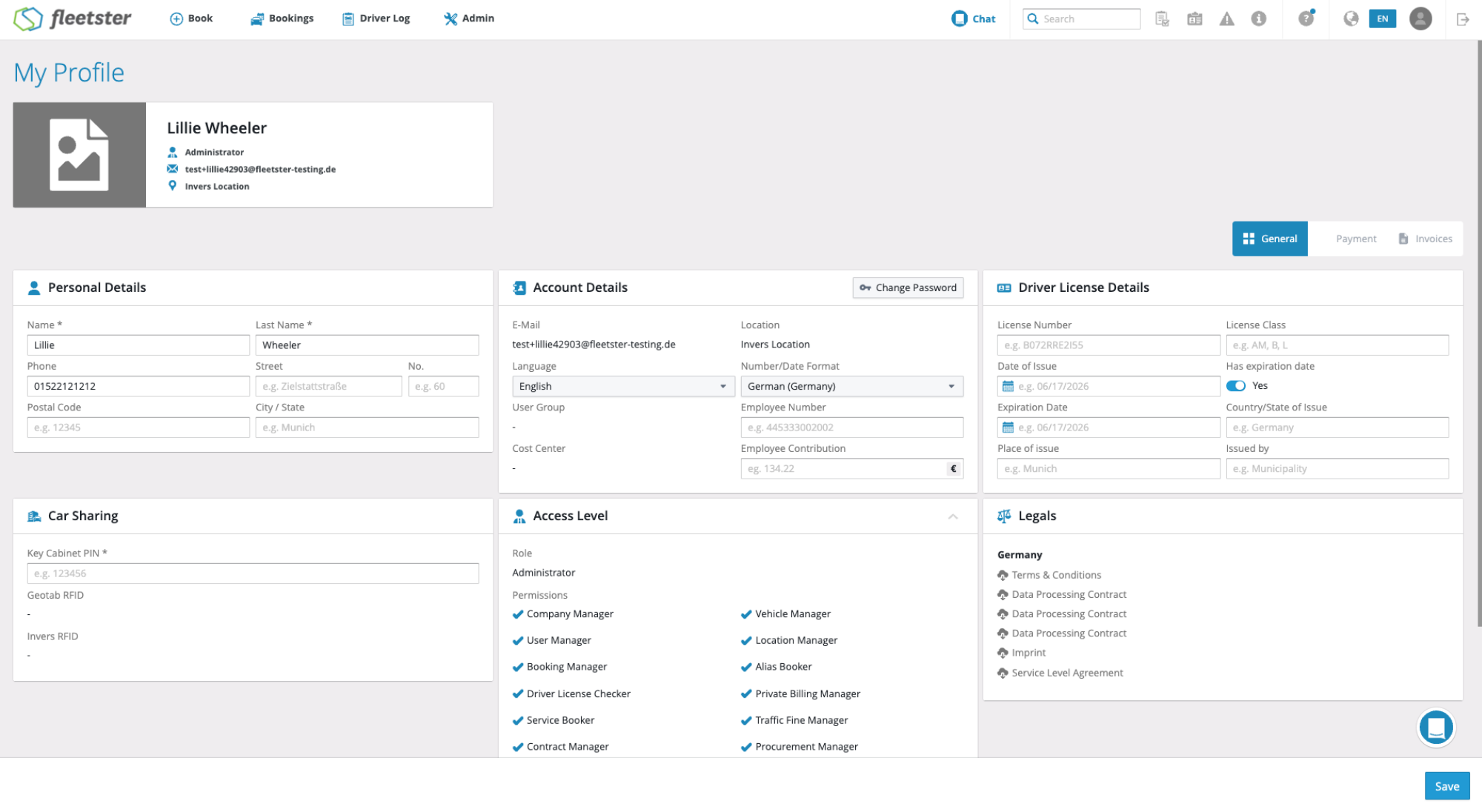Click the Company Manager permission checkmark
The width and height of the screenshot is (1482, 812).
tap(518, 614)
